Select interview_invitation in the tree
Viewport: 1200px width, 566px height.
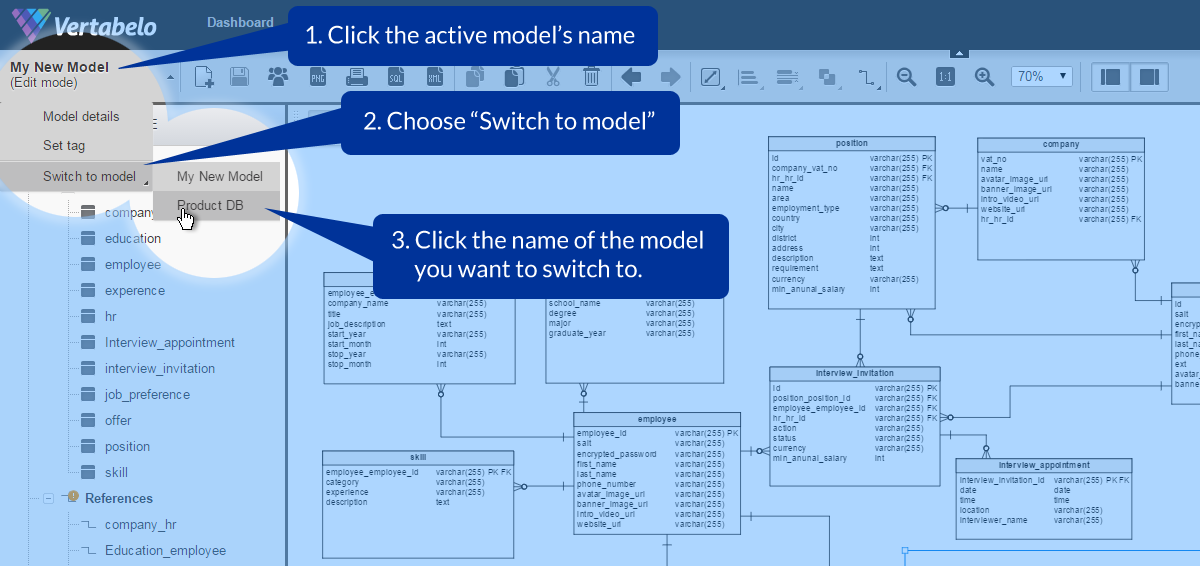click(160, 368)
